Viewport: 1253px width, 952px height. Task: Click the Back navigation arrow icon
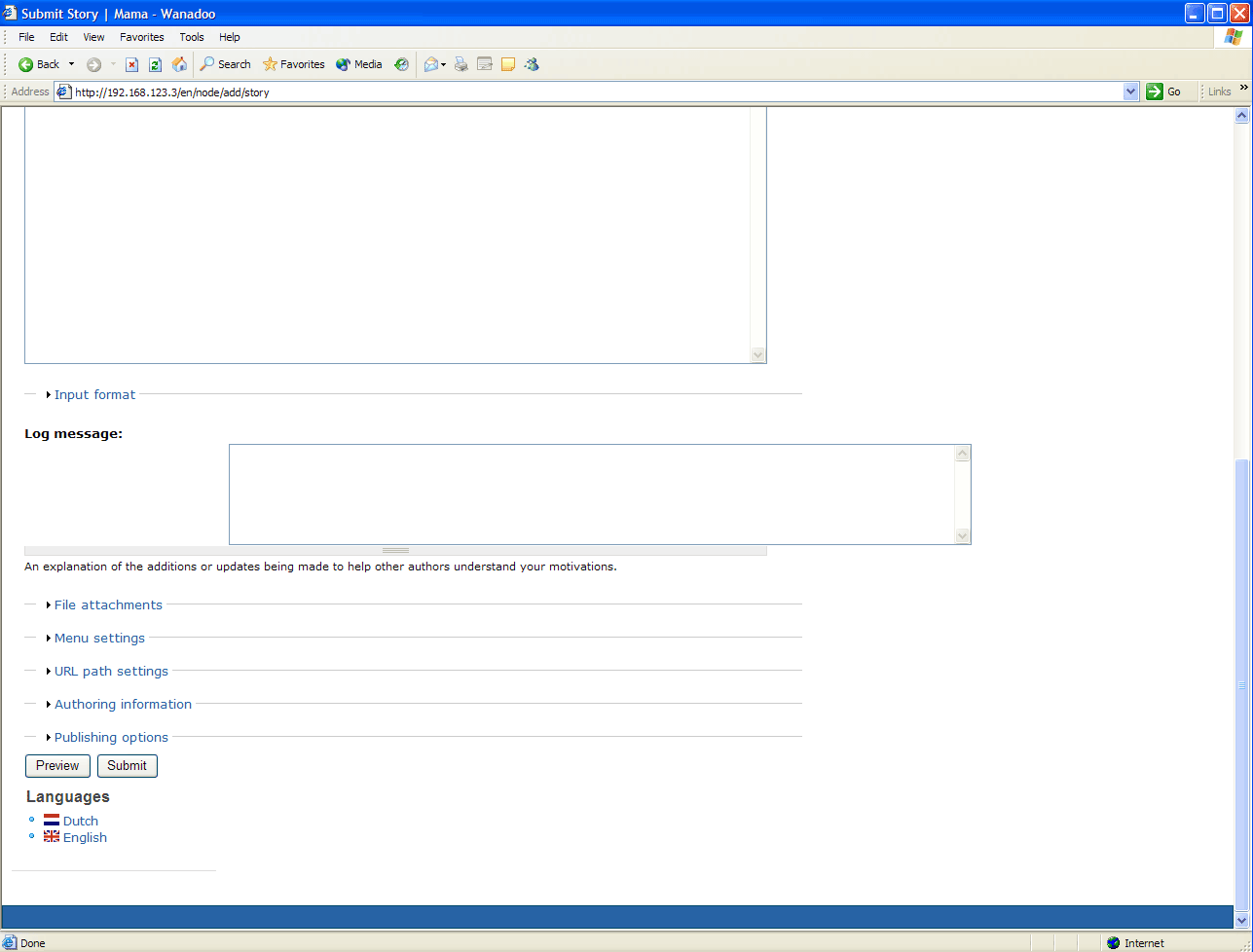(26, 64)
